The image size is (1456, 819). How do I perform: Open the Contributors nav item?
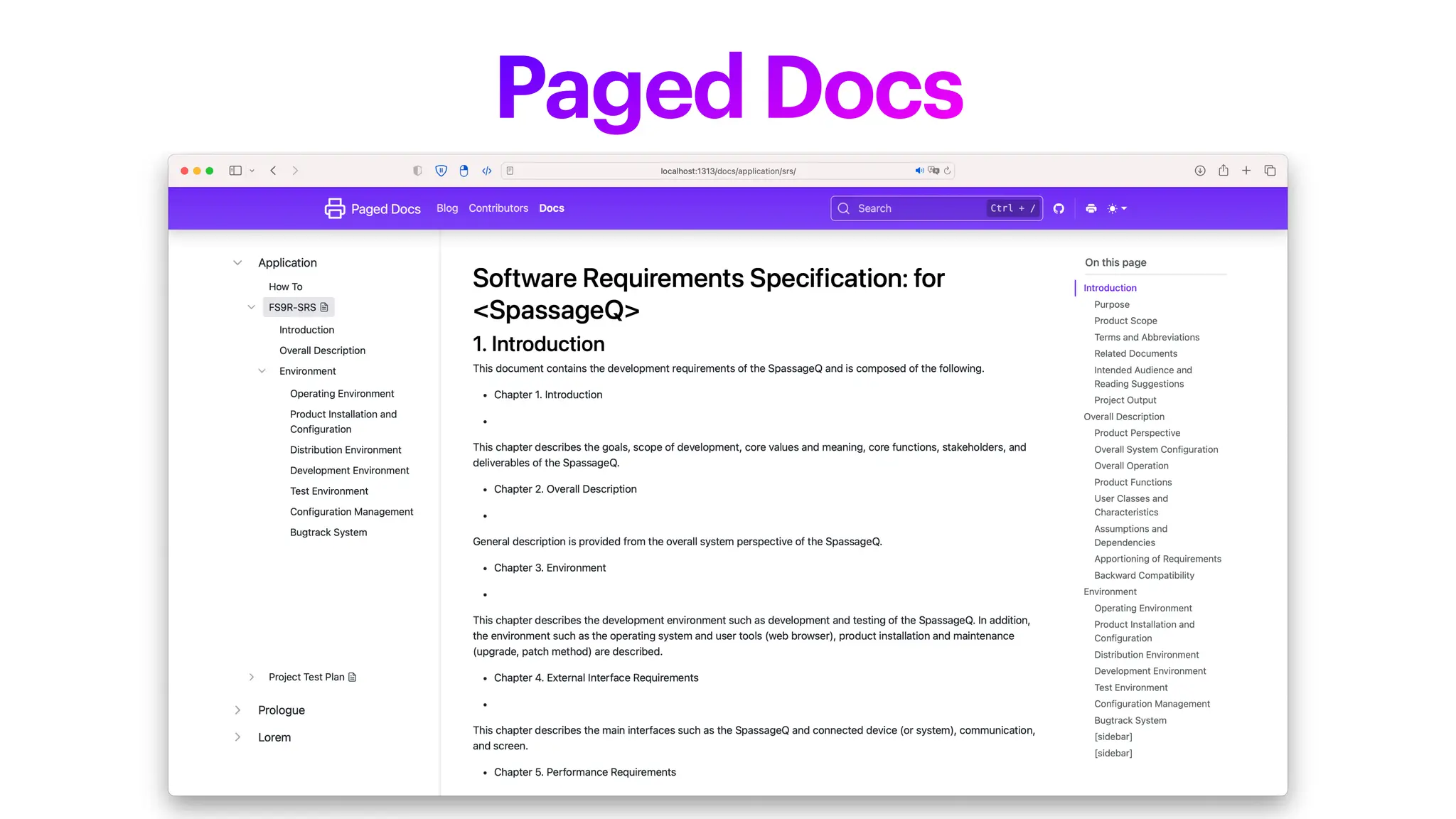(498, 208)
